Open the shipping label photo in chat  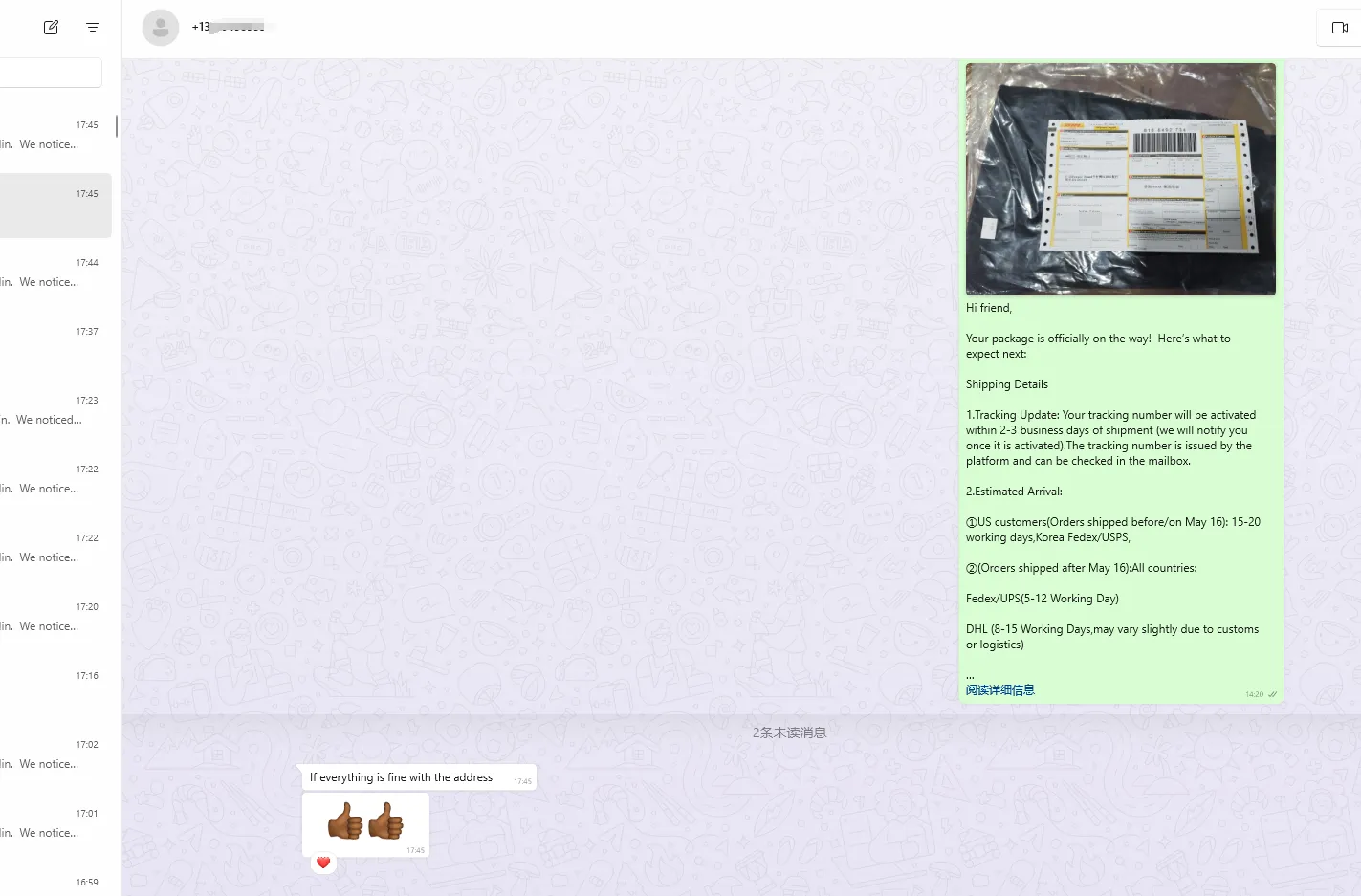[1121, 179]
